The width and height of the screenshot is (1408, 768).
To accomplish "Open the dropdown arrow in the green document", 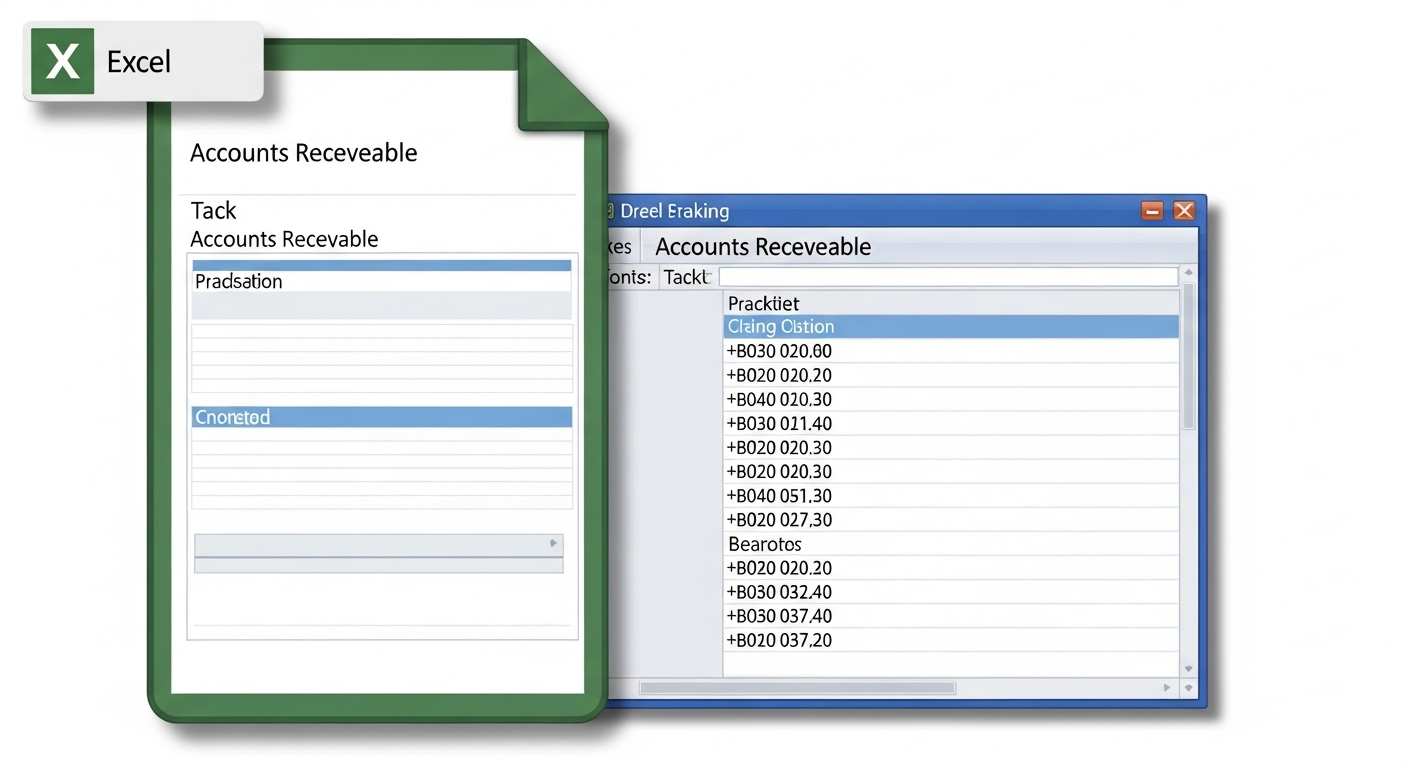I will 553,544.
